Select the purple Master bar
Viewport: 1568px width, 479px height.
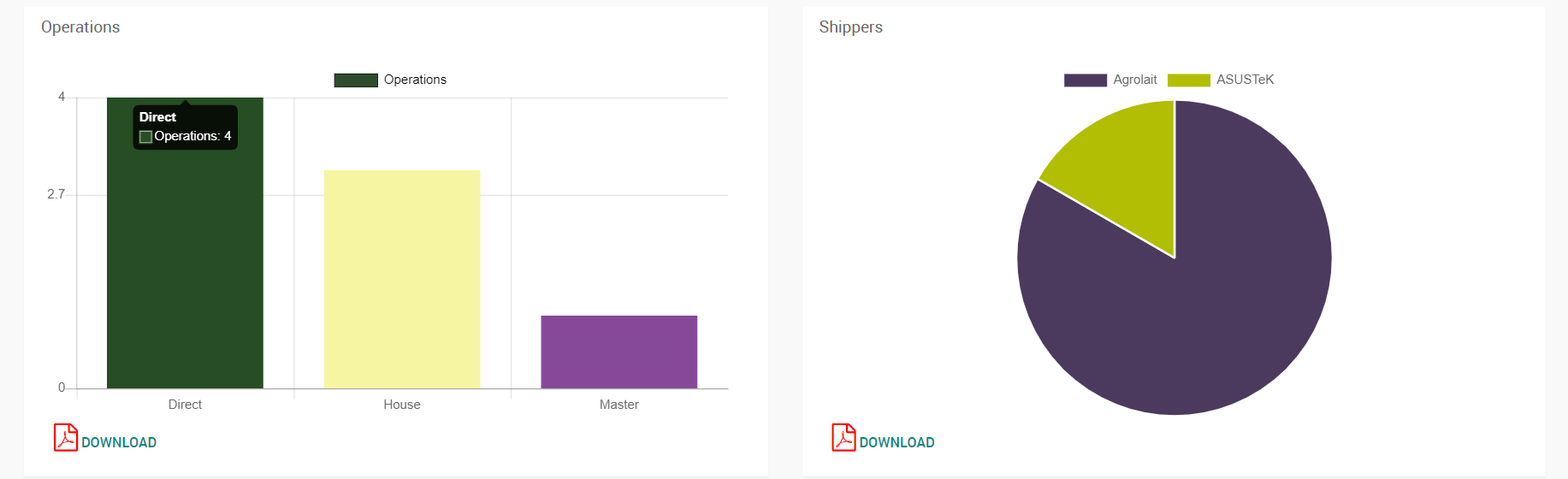[x=618, y=352]
